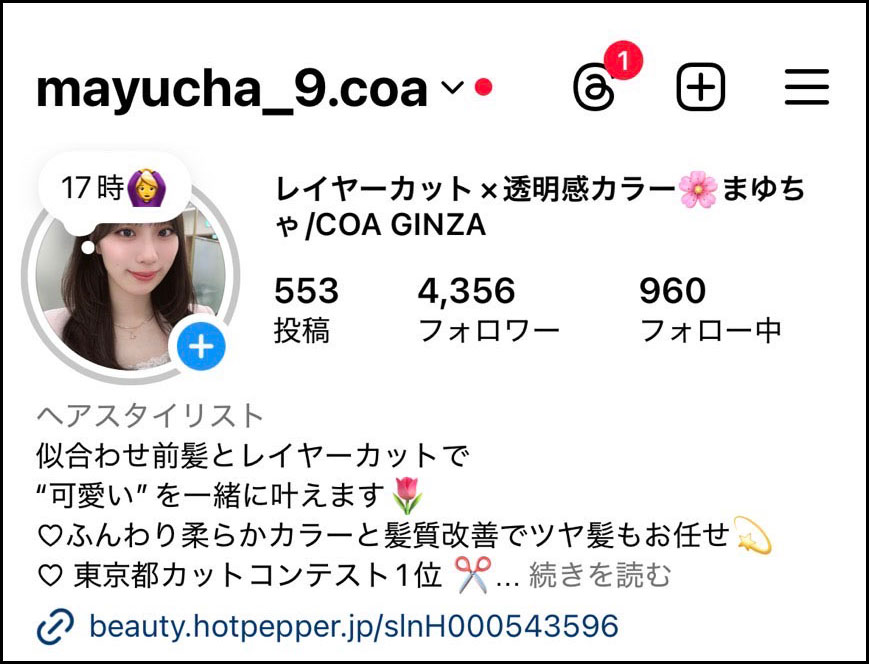The height and width of the screenshot is (664, 869).
Task: Expand the account switcher chevron
Action: [453, 88]
